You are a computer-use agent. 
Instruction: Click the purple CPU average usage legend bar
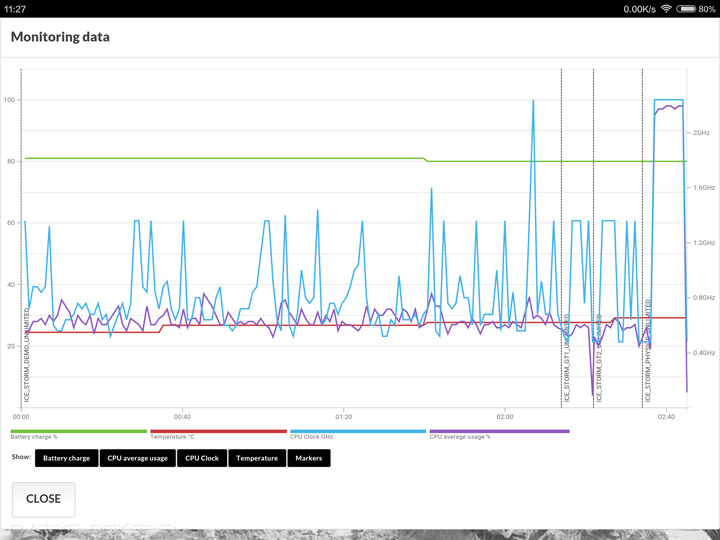(x=500, y=431)
